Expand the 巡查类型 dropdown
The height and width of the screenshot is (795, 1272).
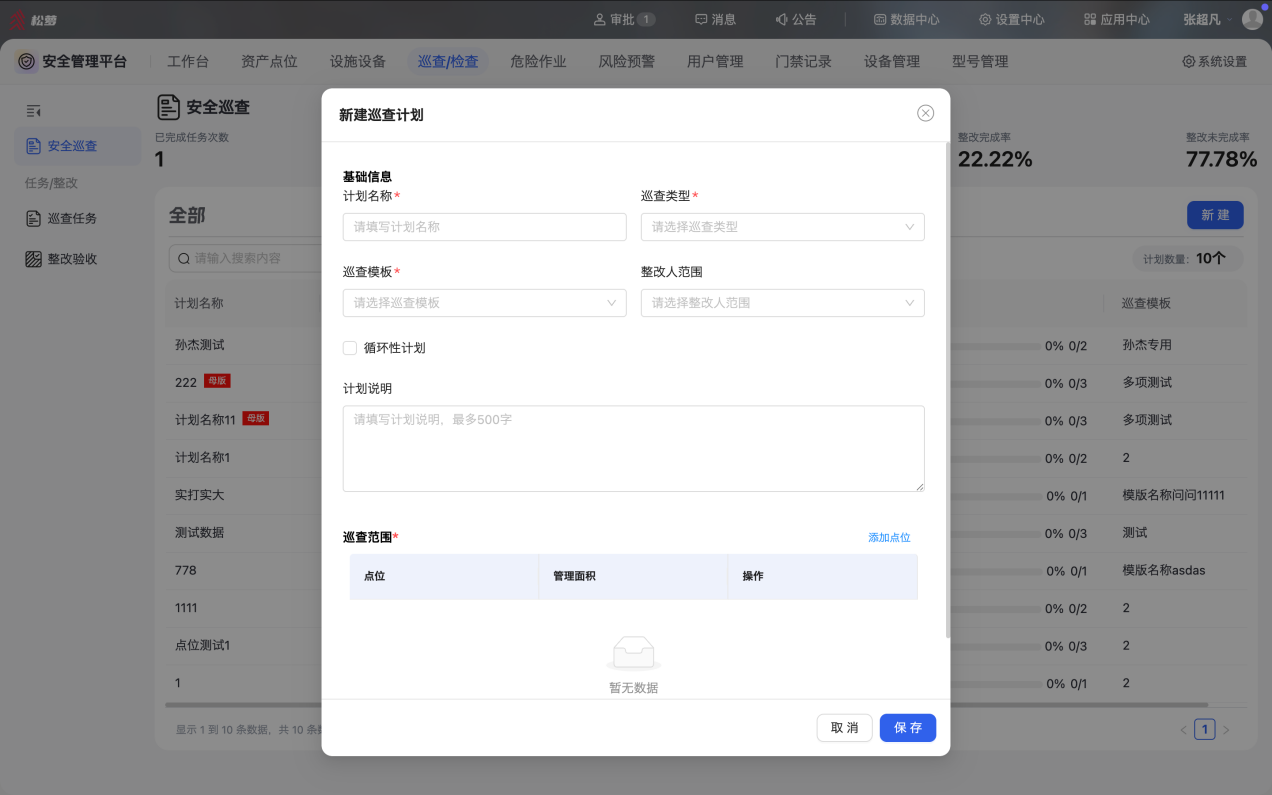point(782,227)
